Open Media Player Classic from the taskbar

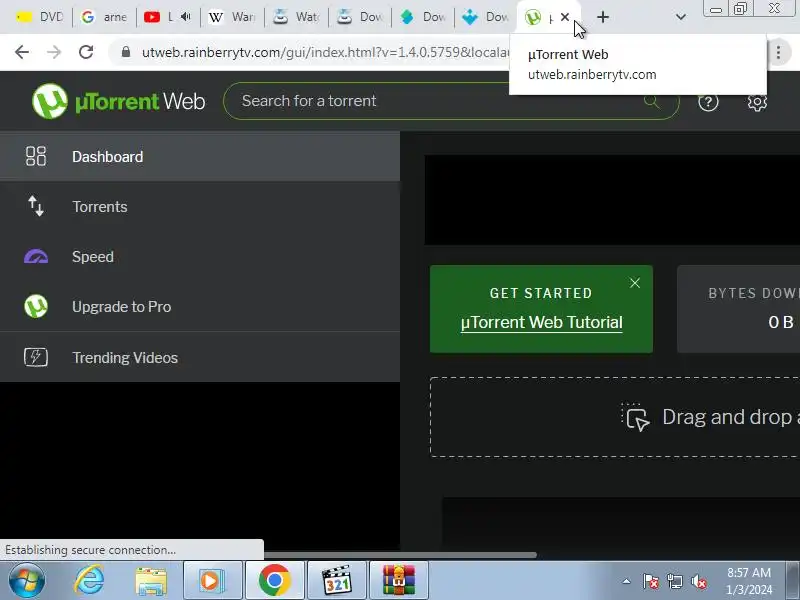(x=337, y=581)
